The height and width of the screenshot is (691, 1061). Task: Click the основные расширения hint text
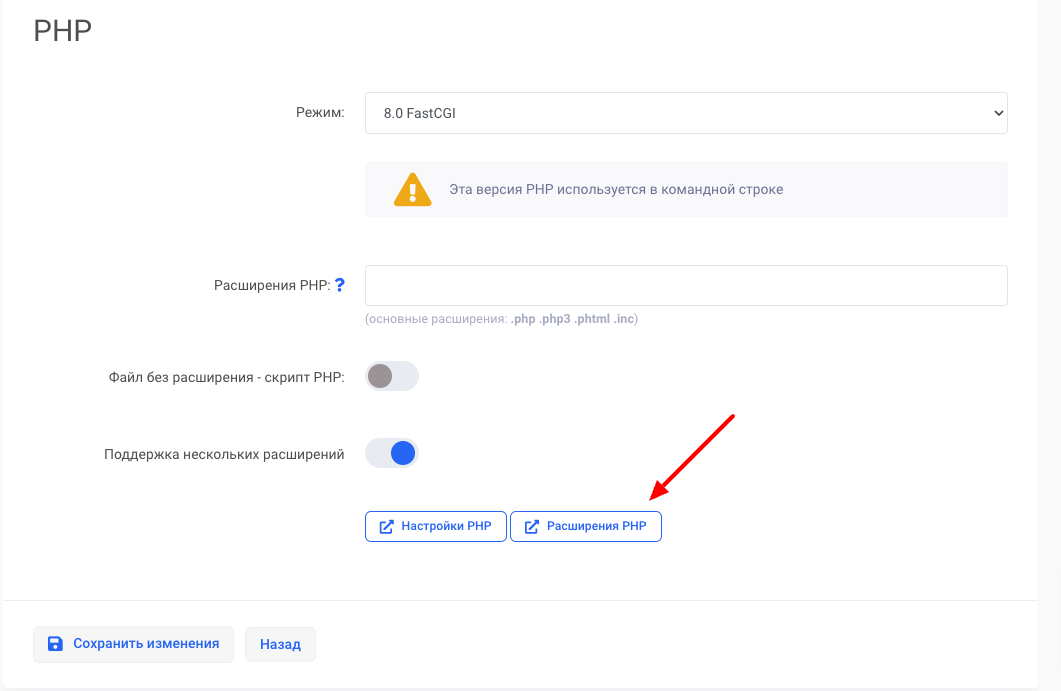(501, 319)
